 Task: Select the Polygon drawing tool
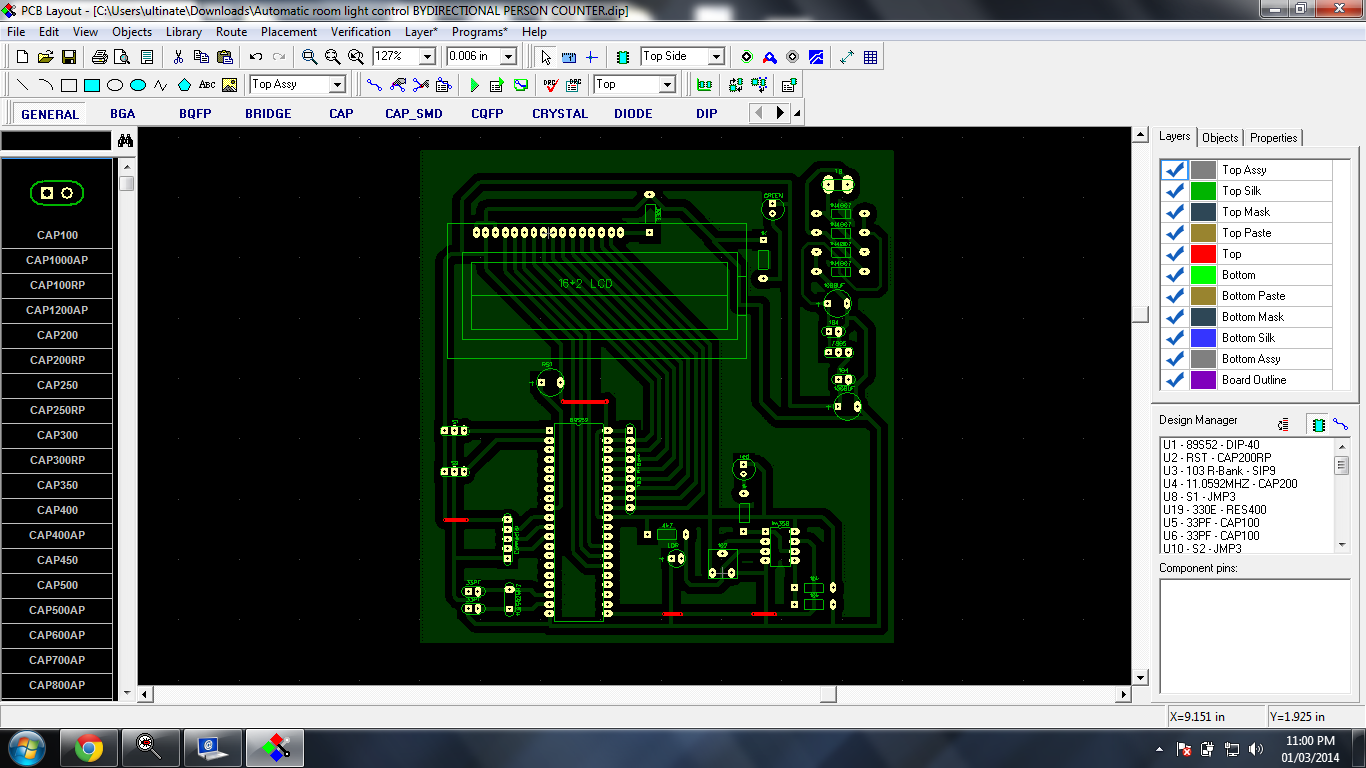pos(184,85)
